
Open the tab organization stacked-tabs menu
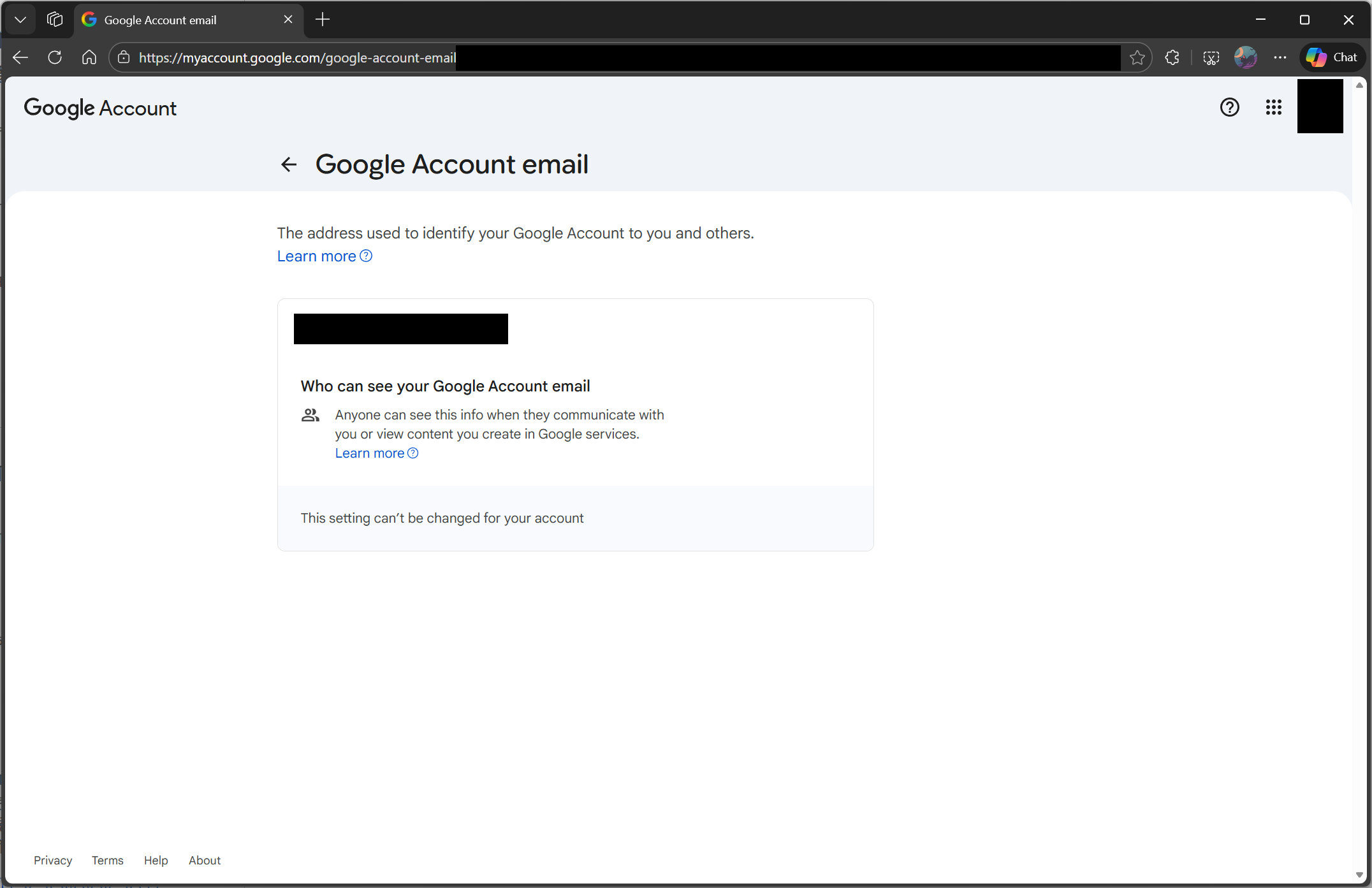point(54,19)
